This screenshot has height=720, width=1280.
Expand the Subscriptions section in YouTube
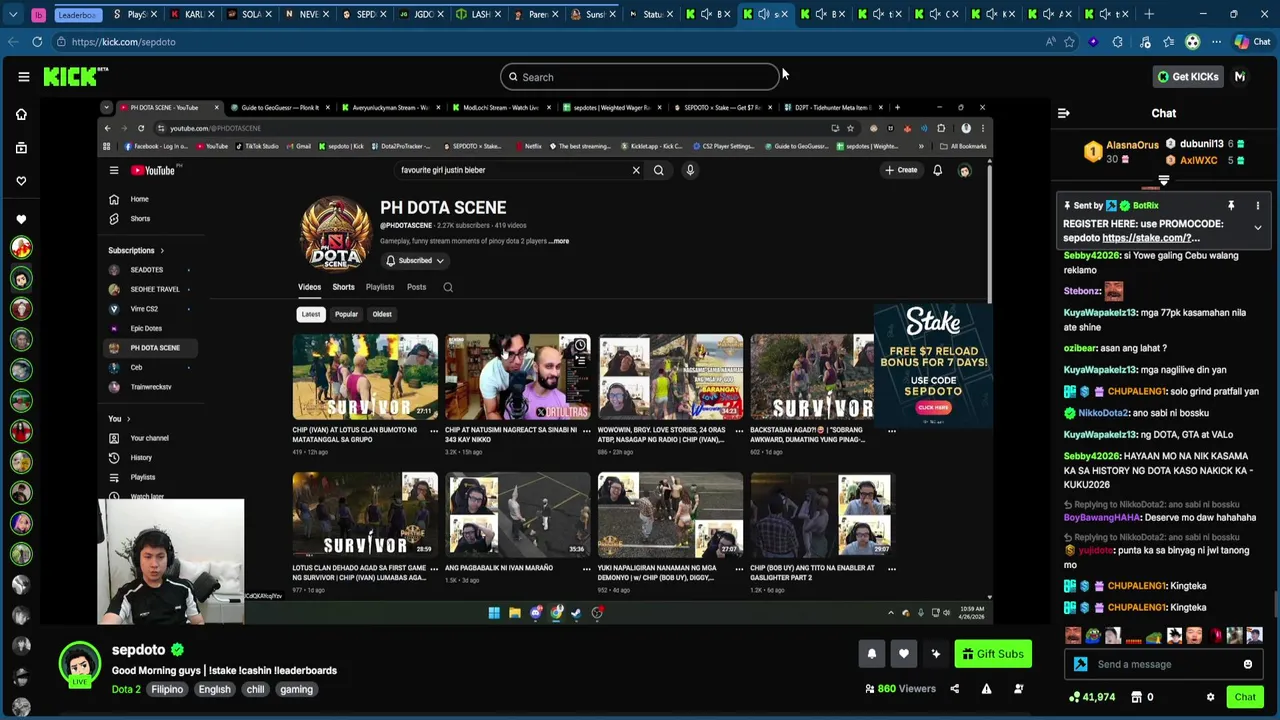pyautogui.click(x=136, y=250)
